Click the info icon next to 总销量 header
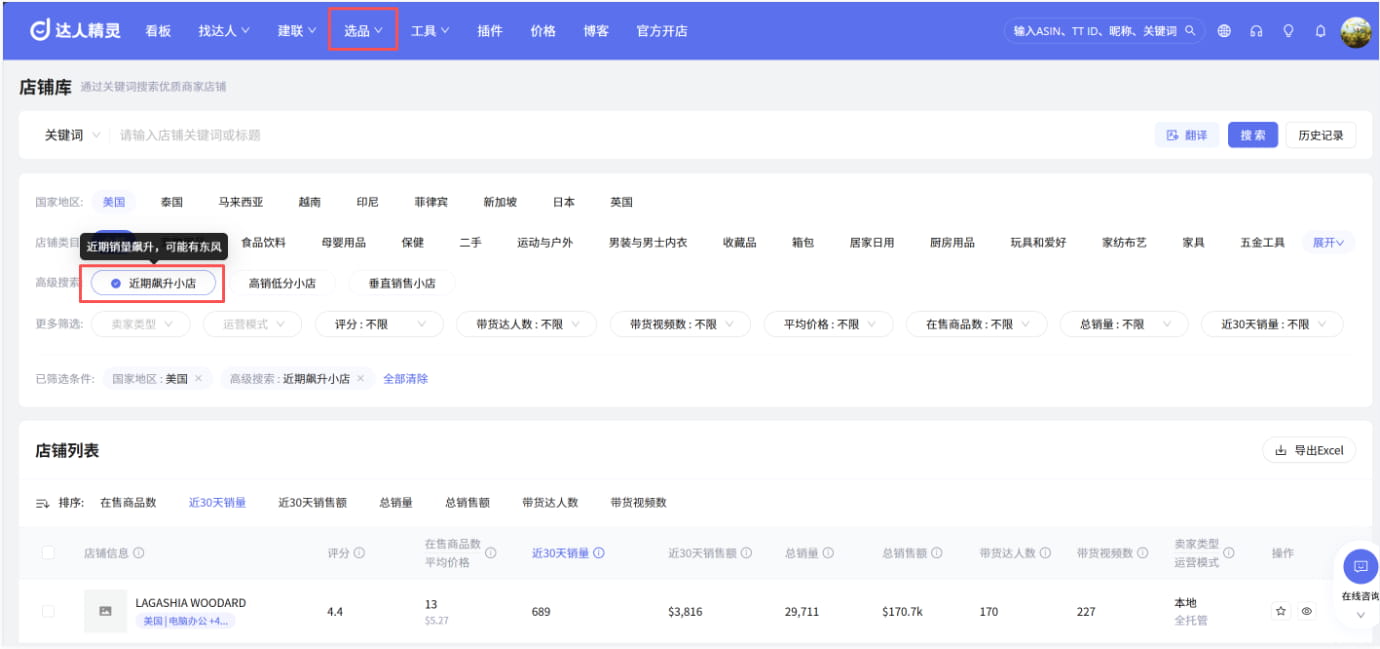This screenshot has width=1380, height=649. pyautogui.click(x=828, y=553)
